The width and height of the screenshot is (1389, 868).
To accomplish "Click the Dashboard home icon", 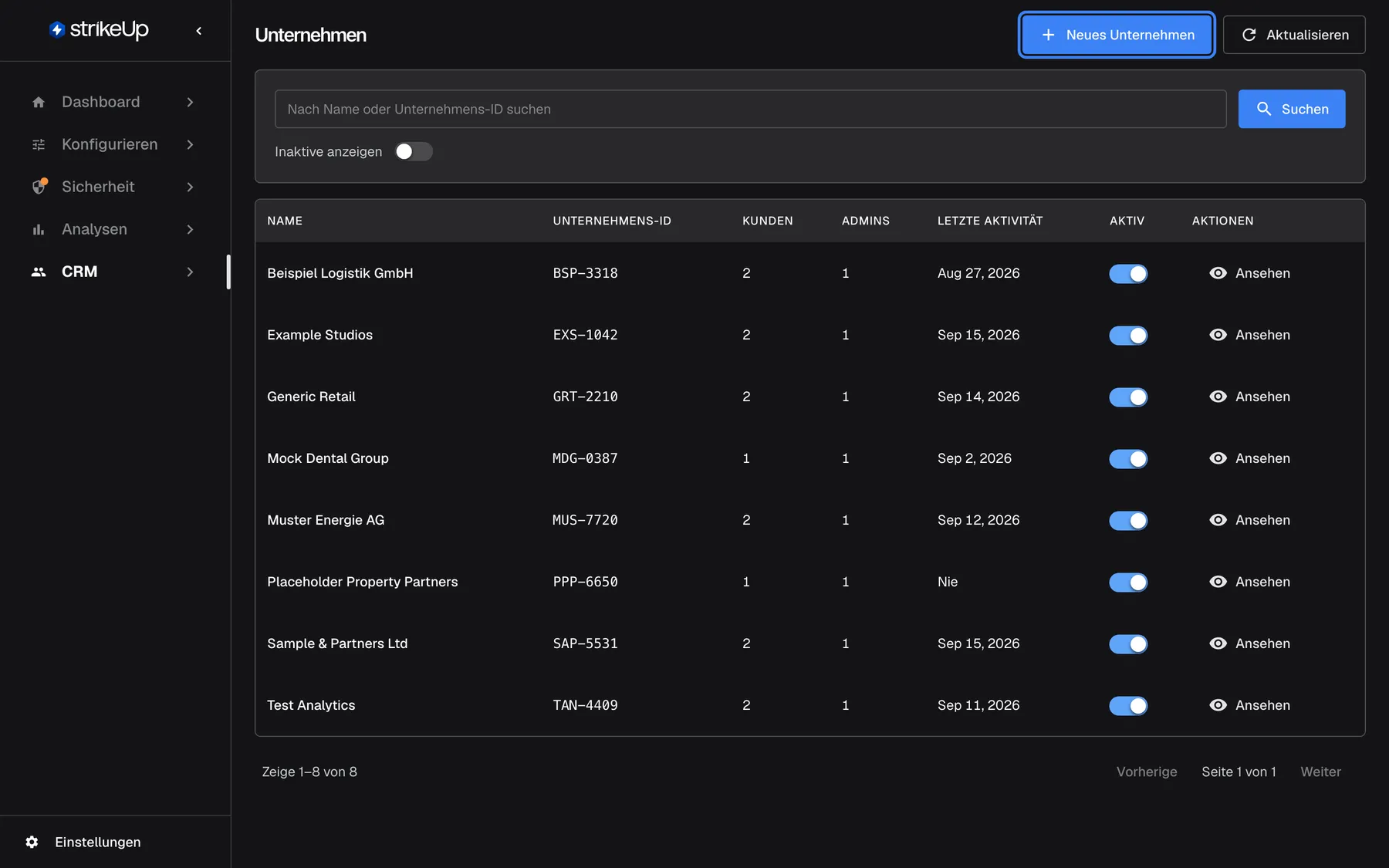I will (39, 102).
